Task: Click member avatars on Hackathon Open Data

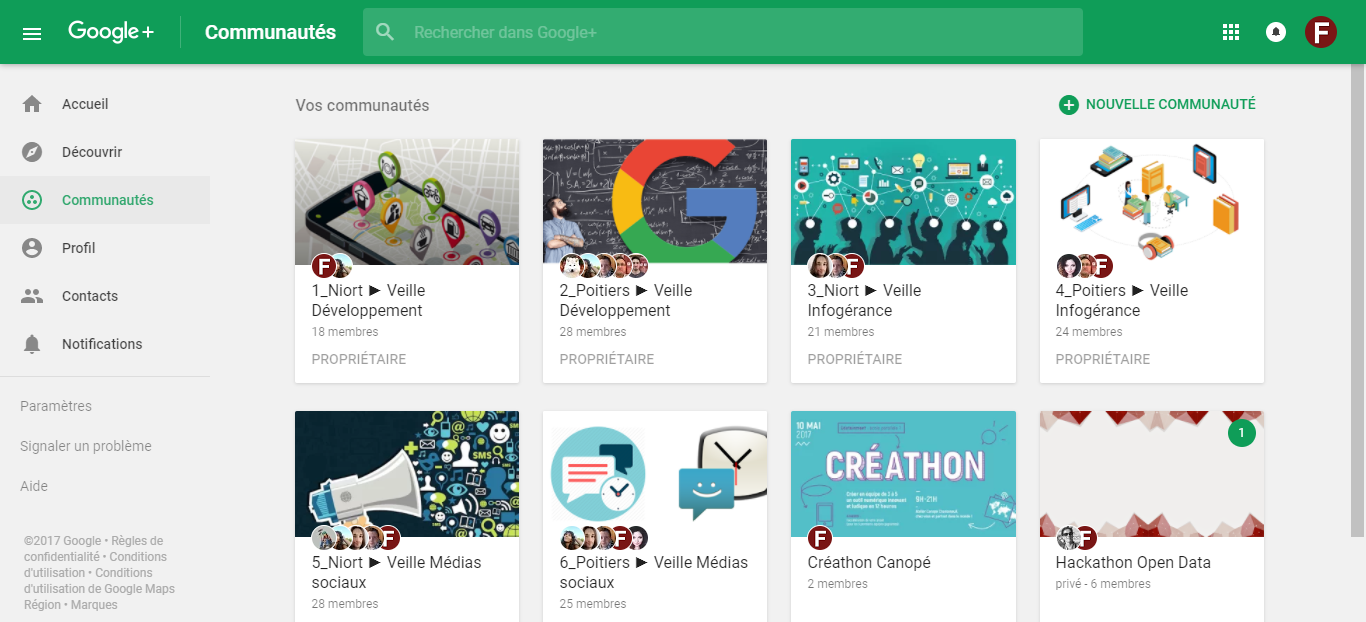Action: pos(1076,538)
